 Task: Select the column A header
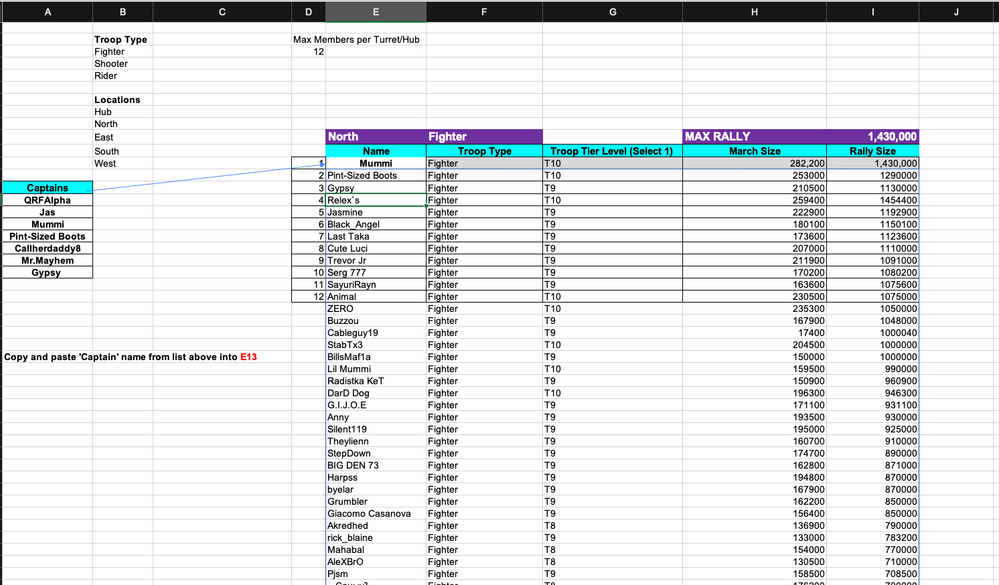(47, 12)
